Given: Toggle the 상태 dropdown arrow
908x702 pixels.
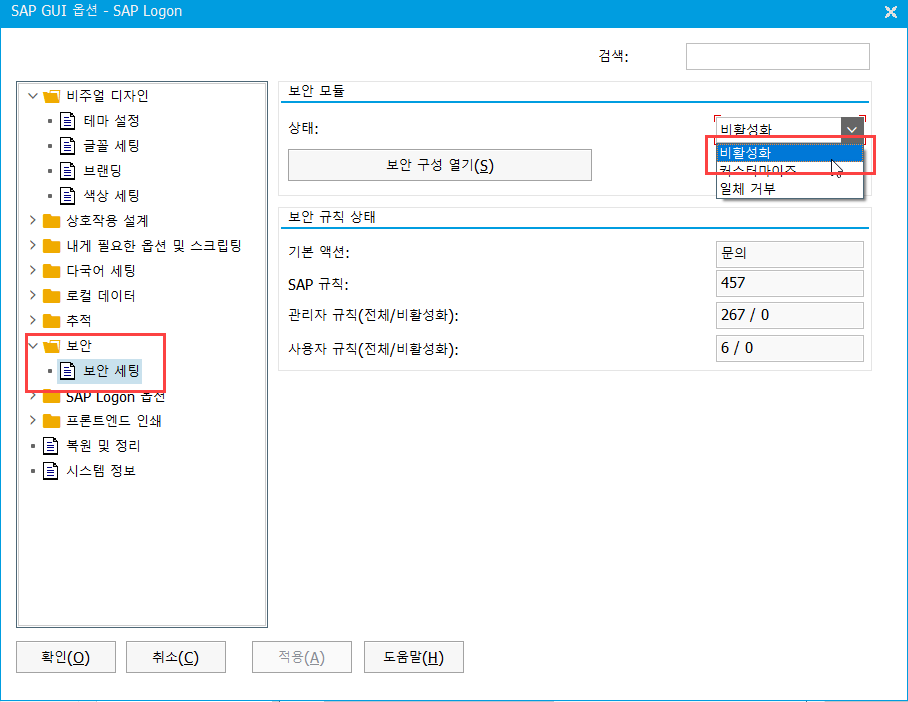Looking at the screenshot, I should 852,129.
